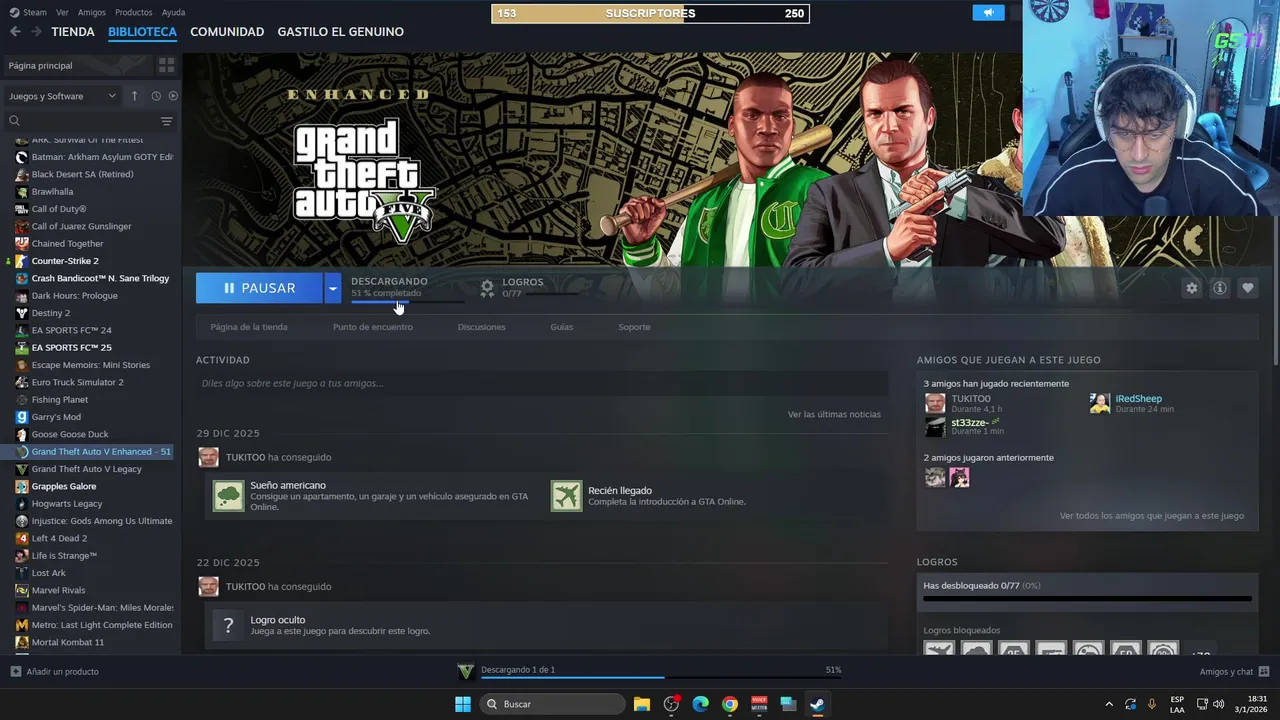Image resolution: width=1280 pixels, height=720 pixels.
Task: Open the taskbar app next to Voicemeeter
Action: click(788, 704)
